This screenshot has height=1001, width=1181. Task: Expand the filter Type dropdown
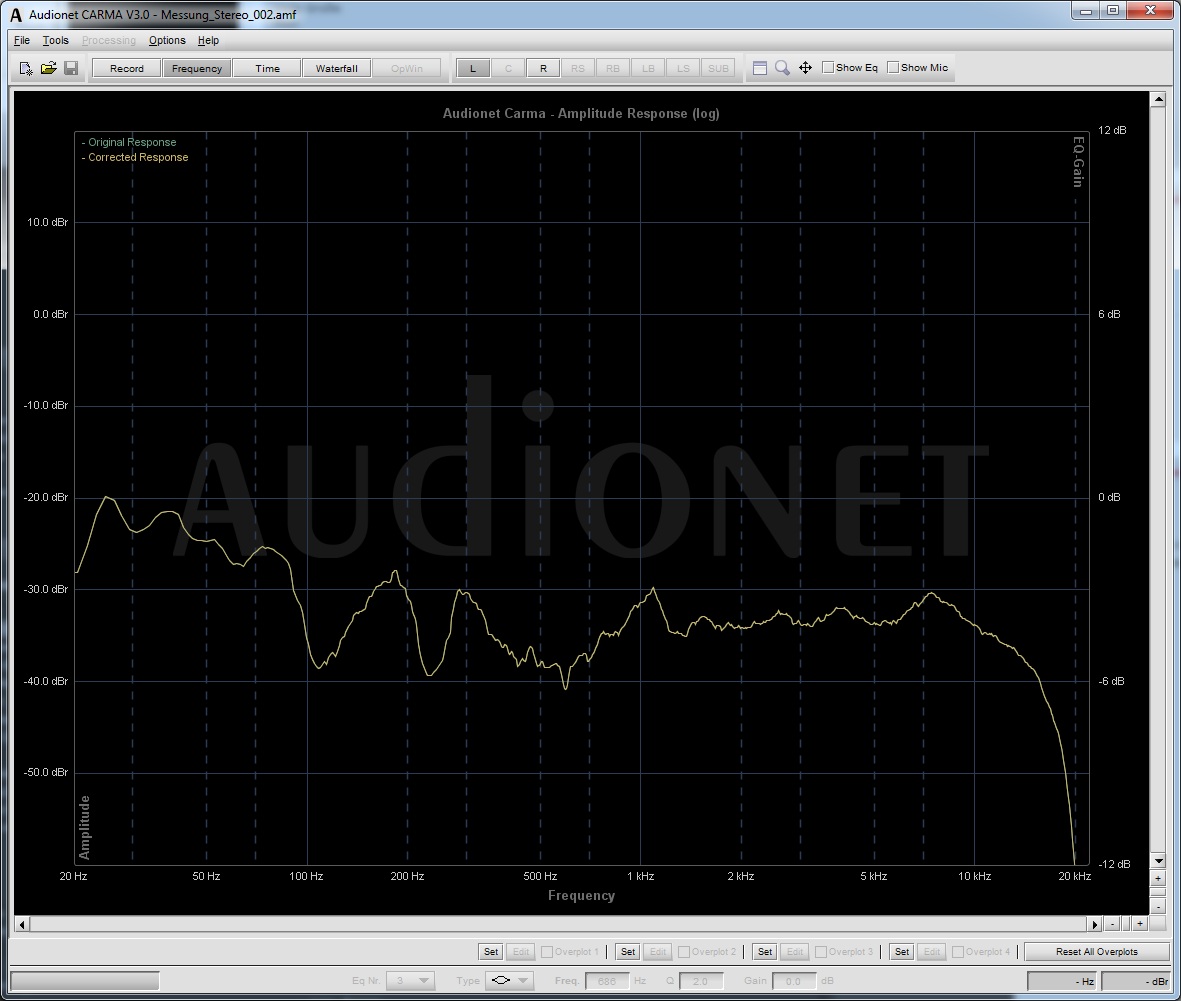tap(509, 981)
